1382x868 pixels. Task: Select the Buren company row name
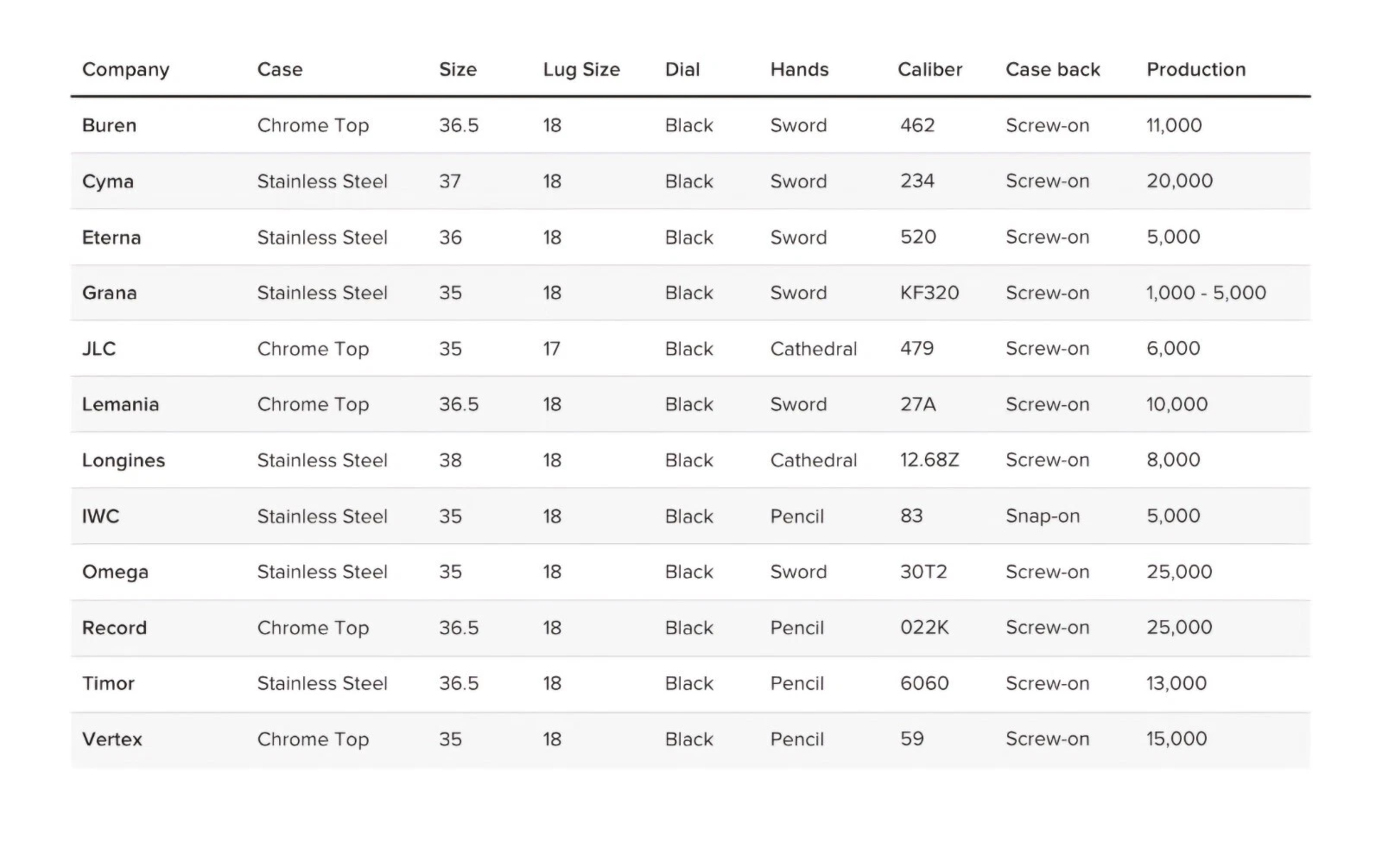click(x=109, y=125)
